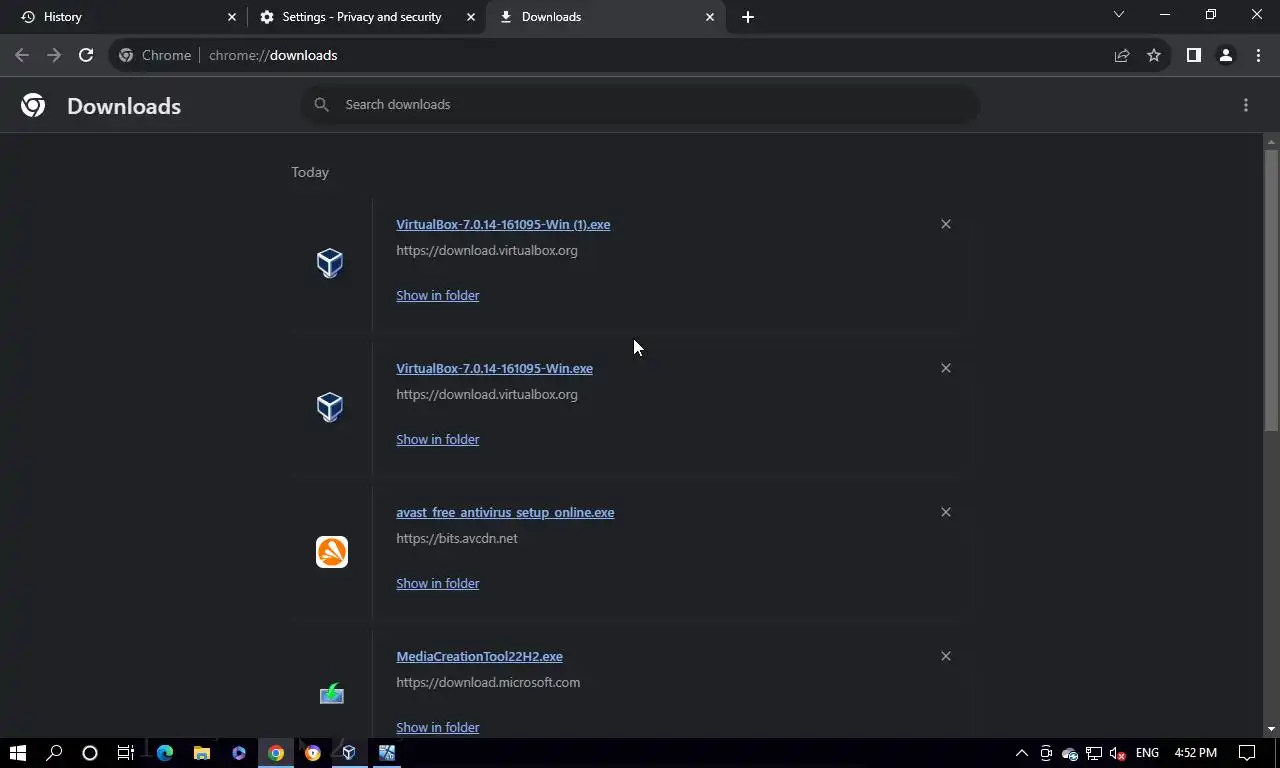Open network status tray icon

click(1094, 753)
